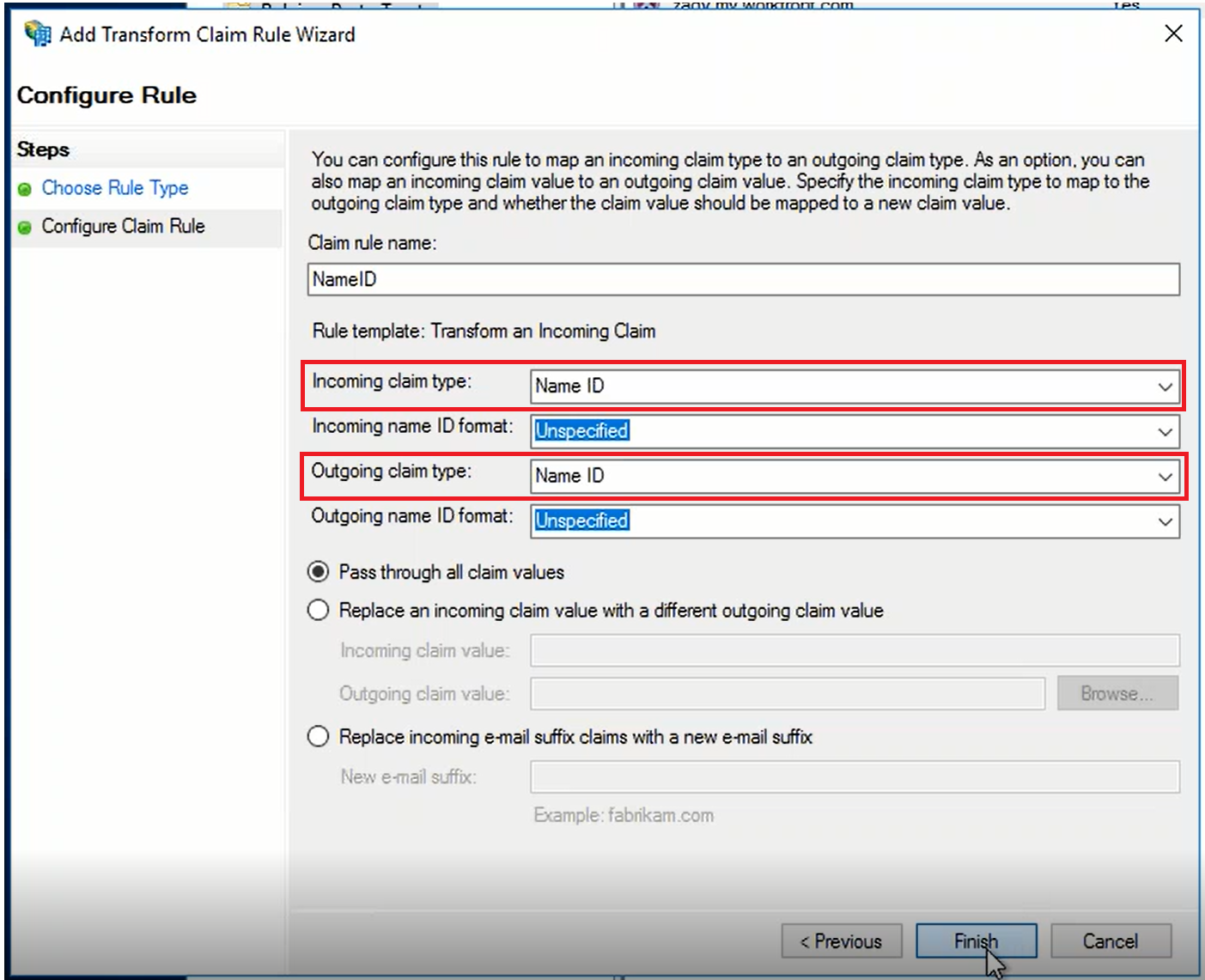Select Replace an incoming claim value option
The image size is (1205, 980).
319,611
